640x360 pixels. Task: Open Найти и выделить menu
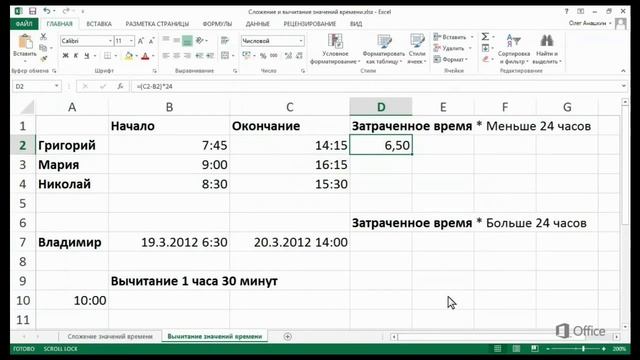point(547,49)
